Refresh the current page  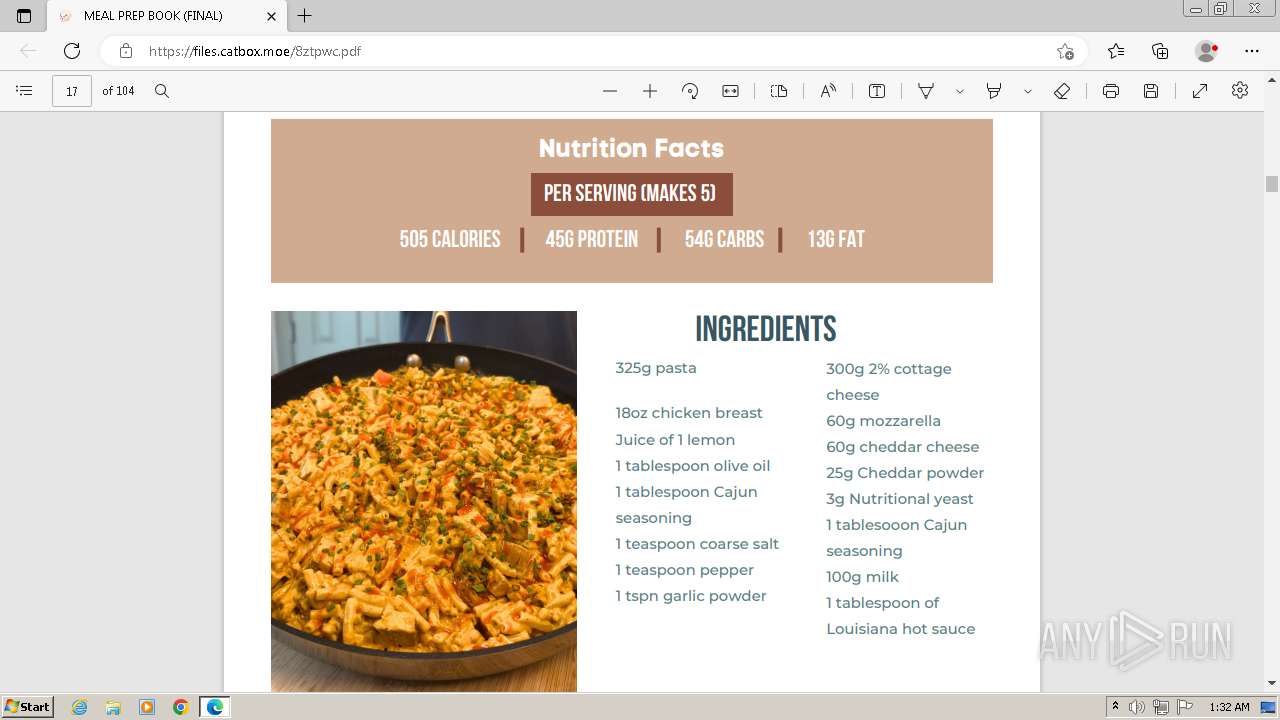[x=72, y=51]
